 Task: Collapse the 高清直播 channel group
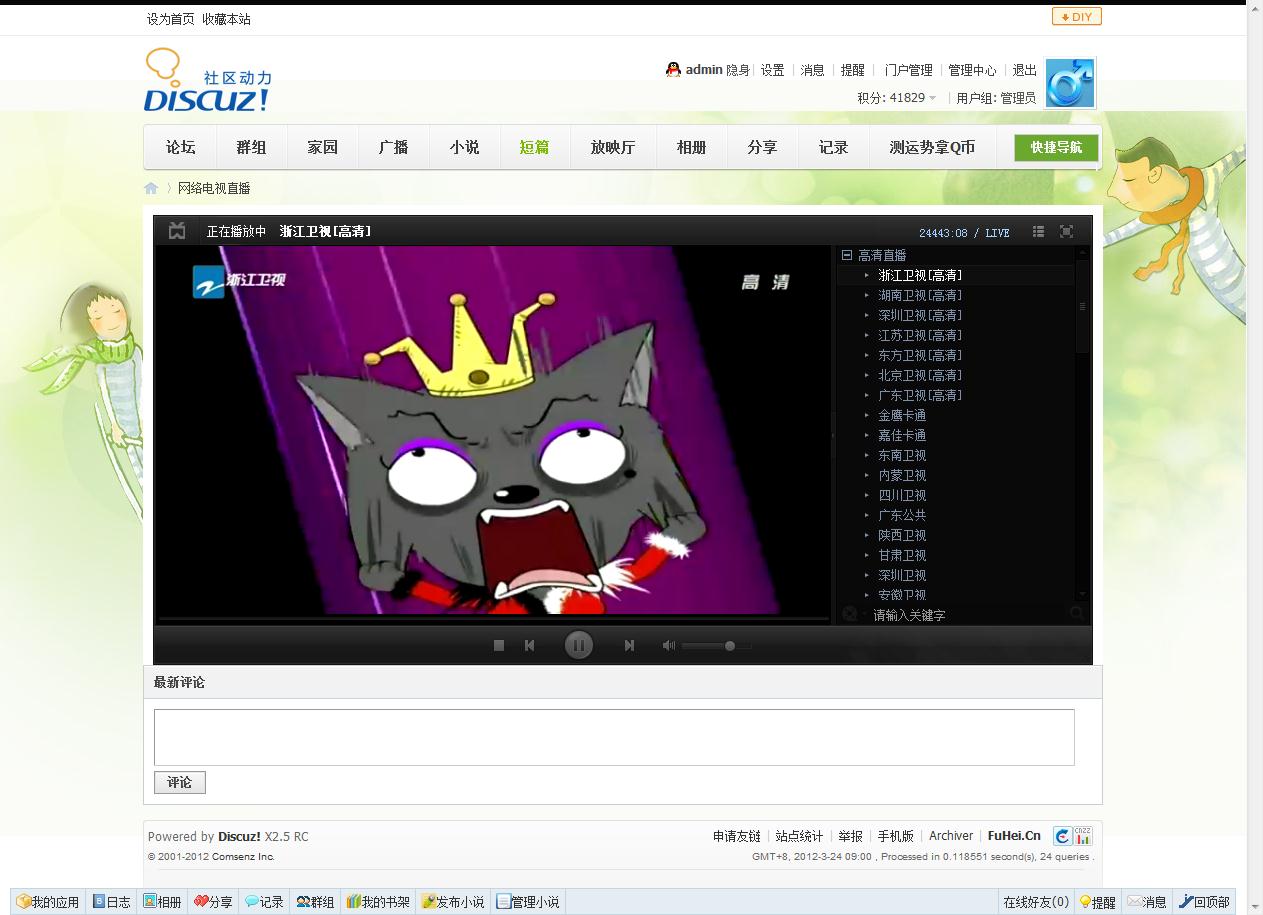[x=847, y=255]
